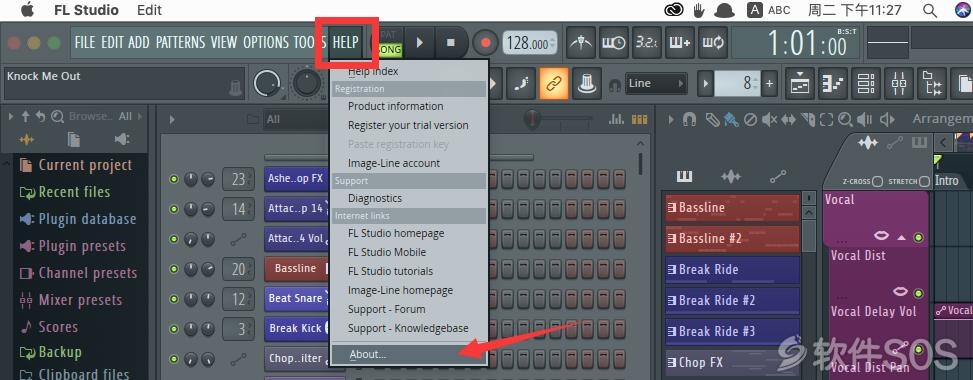The width and height of the screenshot is (973, 380).
Task: Select Break Ride #2 pattern
Action: tap(732, 301)
